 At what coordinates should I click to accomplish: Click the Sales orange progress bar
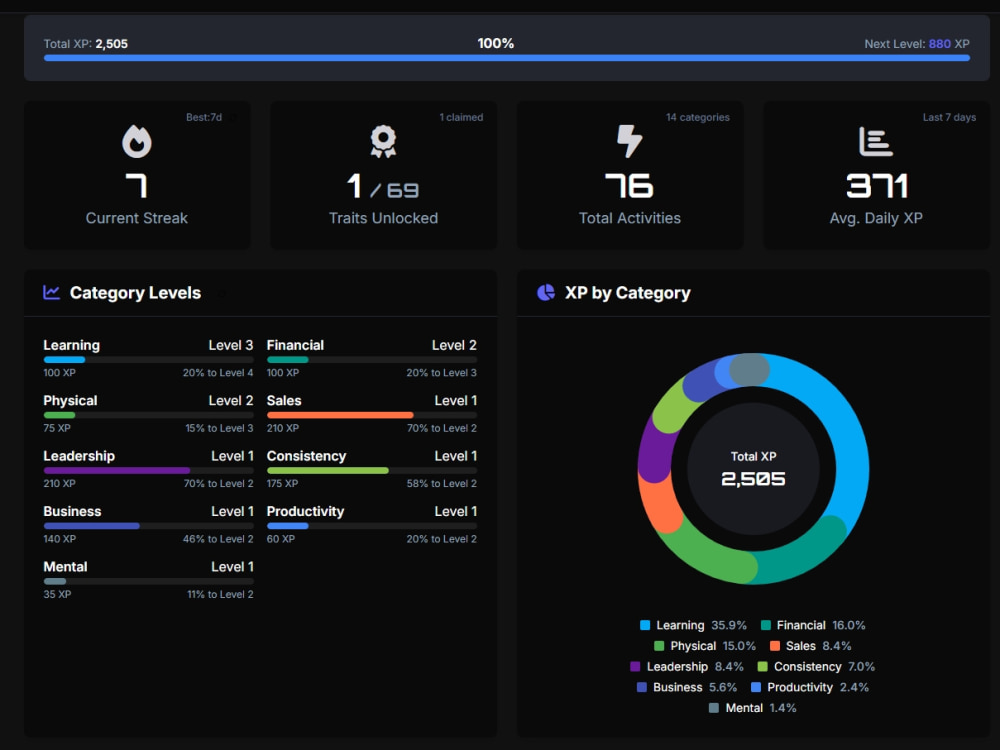tap(372, 415)
